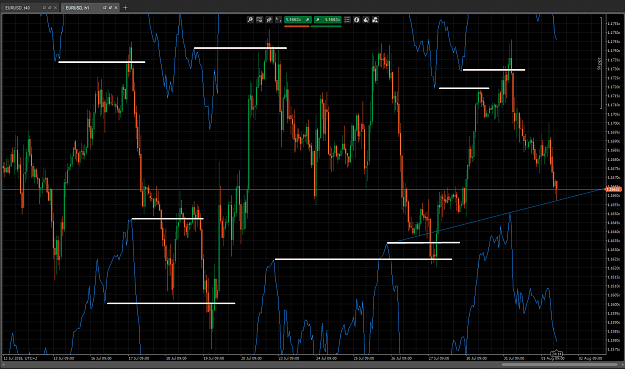Viewport: 625px width, 369px height.
Task: Click the last icon in chart toolbar
Action: click(x=375, y=20)
